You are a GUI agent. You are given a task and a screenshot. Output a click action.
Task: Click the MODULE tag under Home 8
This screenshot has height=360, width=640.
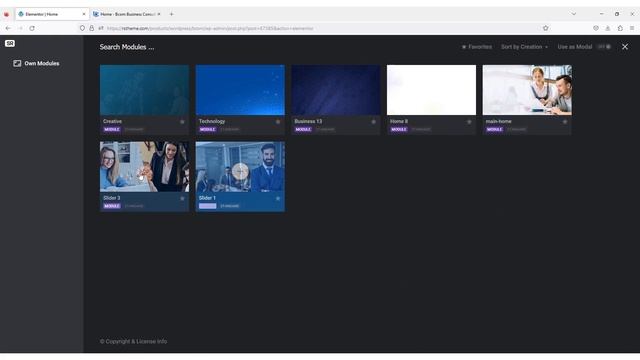(x=399, y=129)
